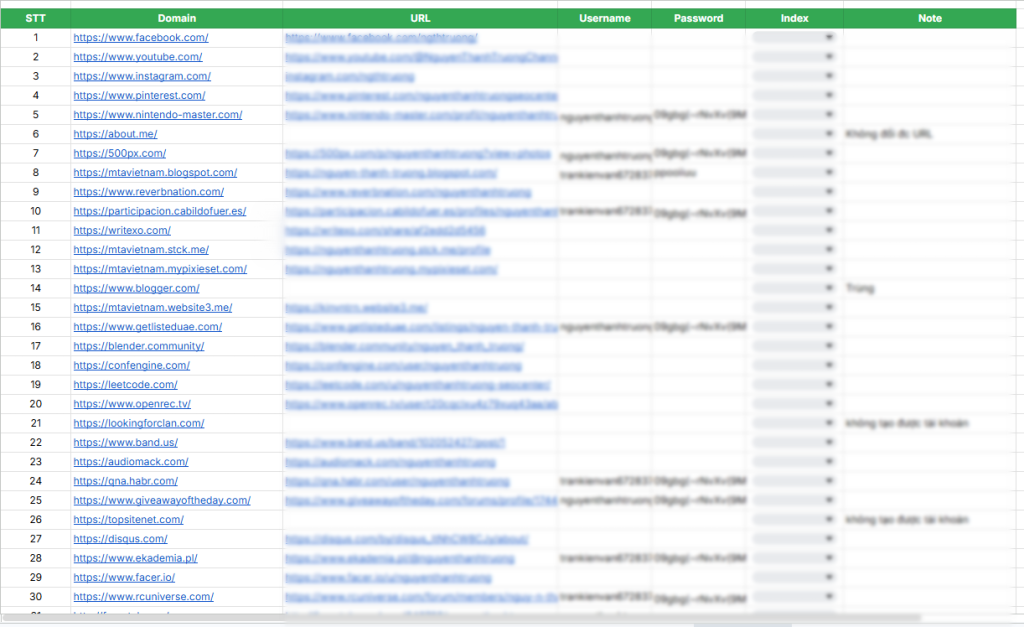The height and width of the screenshot is (627, 1024).
Task: Open the https://www.facebook.com/ domain link
Action: point(140,37)
